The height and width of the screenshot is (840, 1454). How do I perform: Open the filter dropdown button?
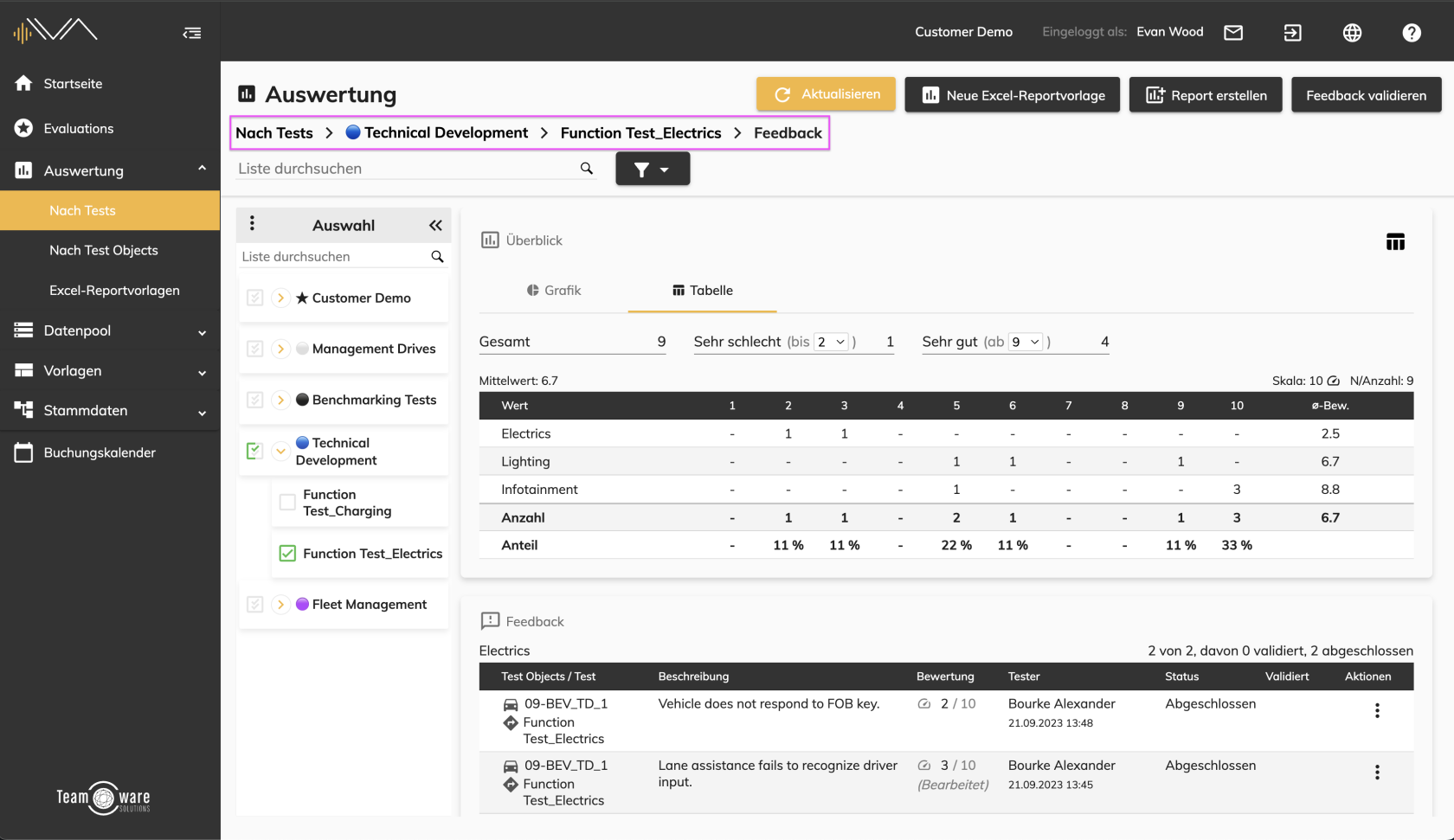(653, 169)
